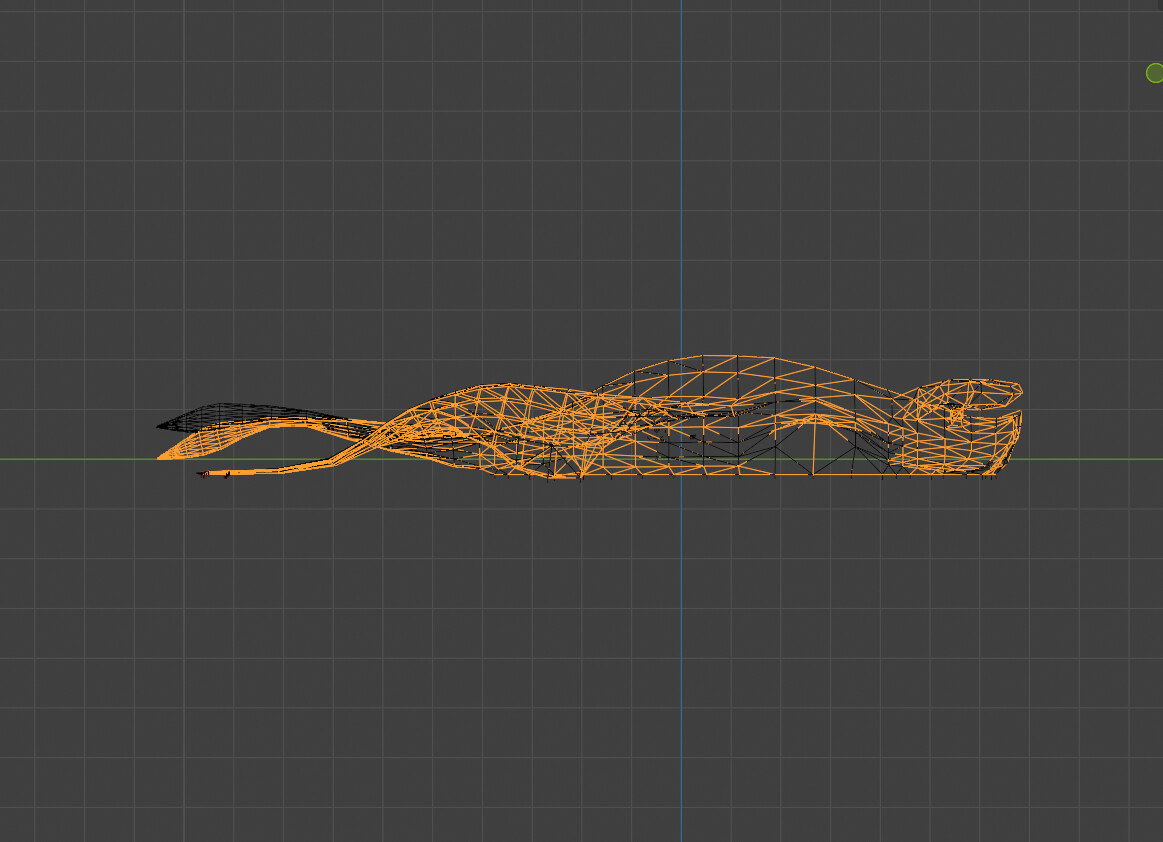Screen dimensions: 1163x842
Task: Click the blue vertical axis line above the car
Action: [682, 200]
